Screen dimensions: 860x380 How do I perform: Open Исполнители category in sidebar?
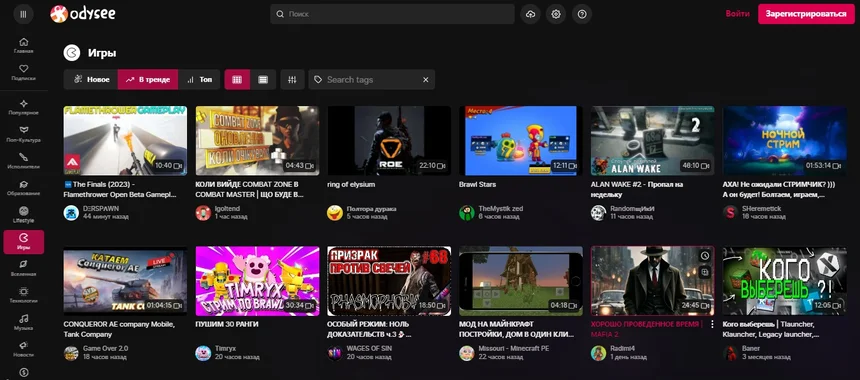(x=24, y=161)
